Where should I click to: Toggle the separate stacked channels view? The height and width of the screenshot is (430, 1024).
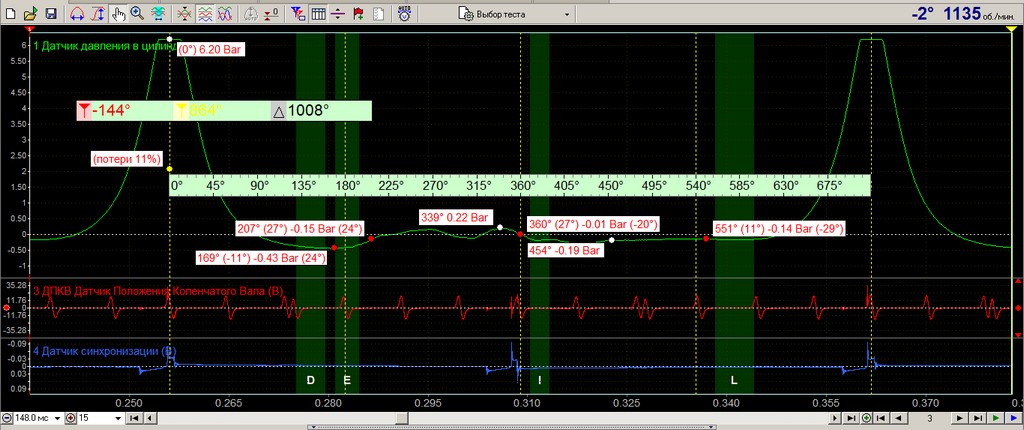[205, 13]
